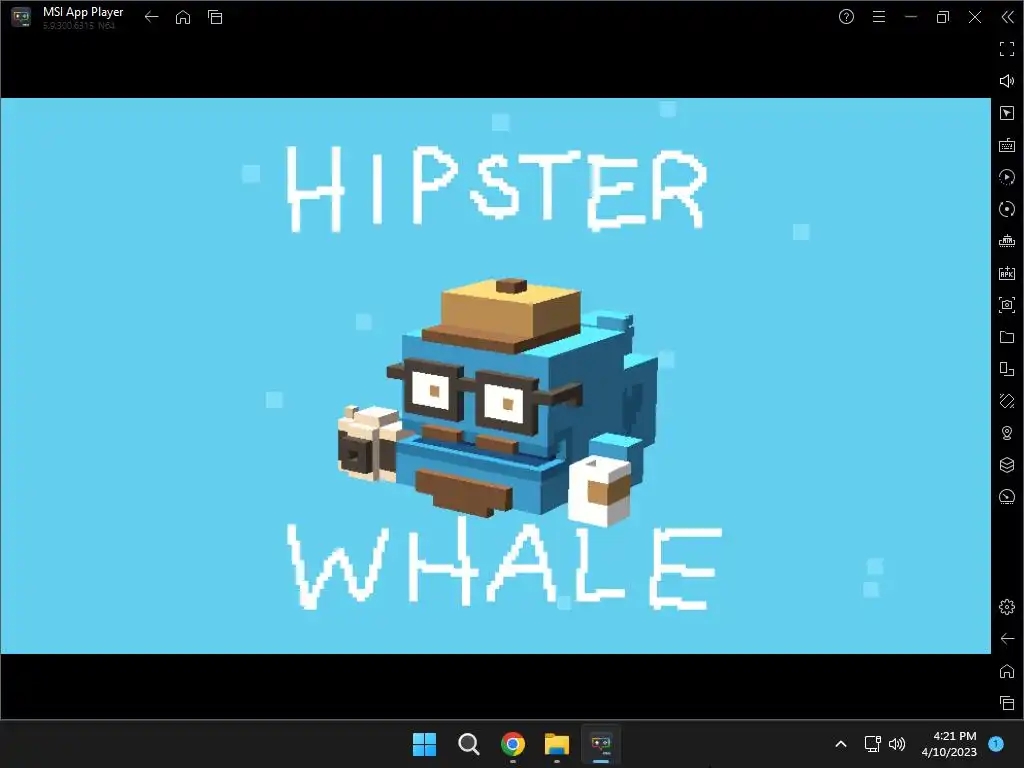Take a screenshot with the camera icon

(x=1006, y=305)
